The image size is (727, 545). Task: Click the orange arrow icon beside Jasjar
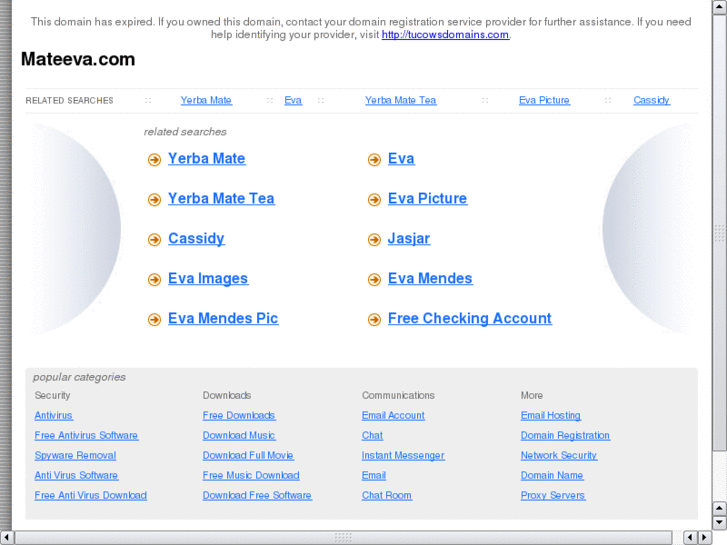point(374,239)
